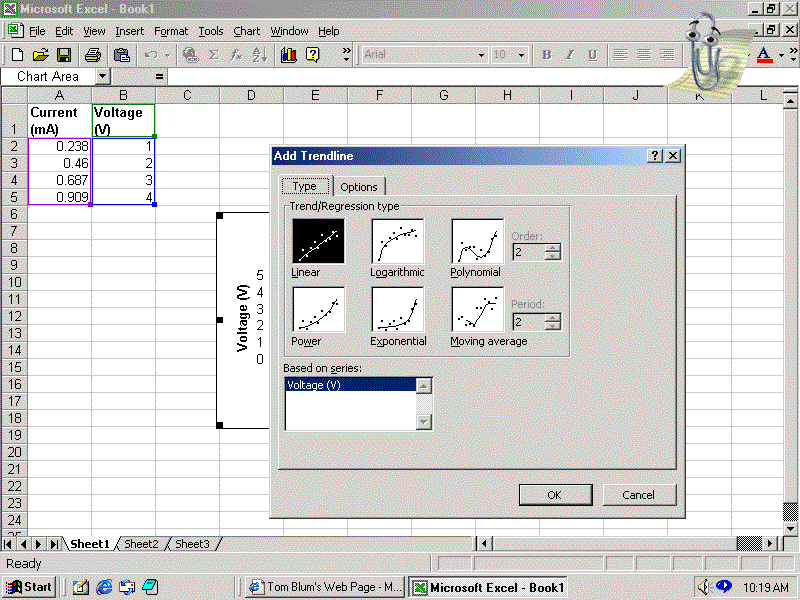The height and width of the screenshot is (600, 800).
Task: Toggle Align Left
Action: click(621, 55)
